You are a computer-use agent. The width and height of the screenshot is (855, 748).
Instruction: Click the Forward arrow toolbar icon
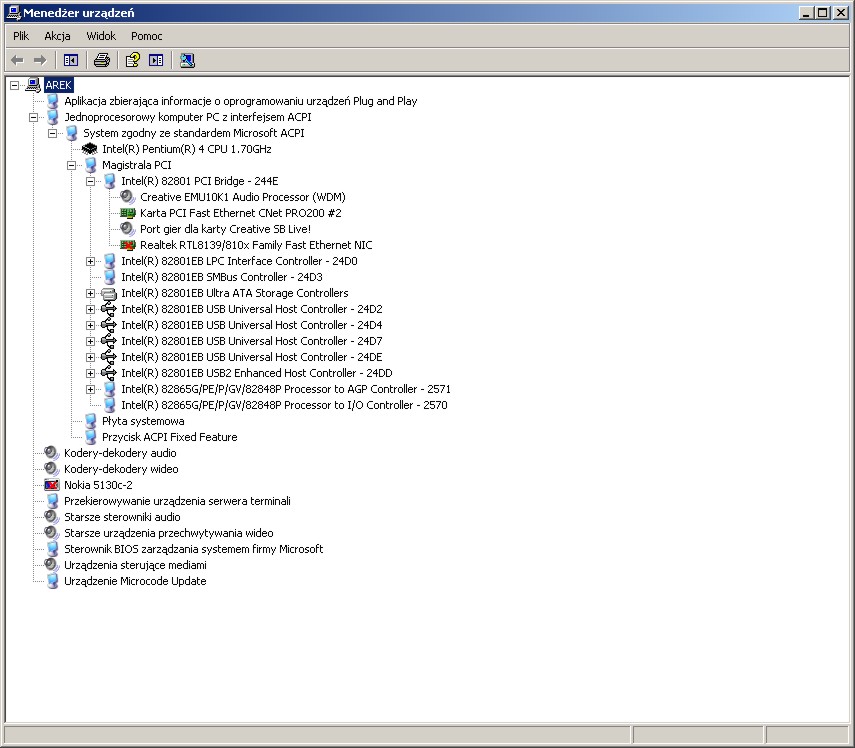click(x=40, y=60)
